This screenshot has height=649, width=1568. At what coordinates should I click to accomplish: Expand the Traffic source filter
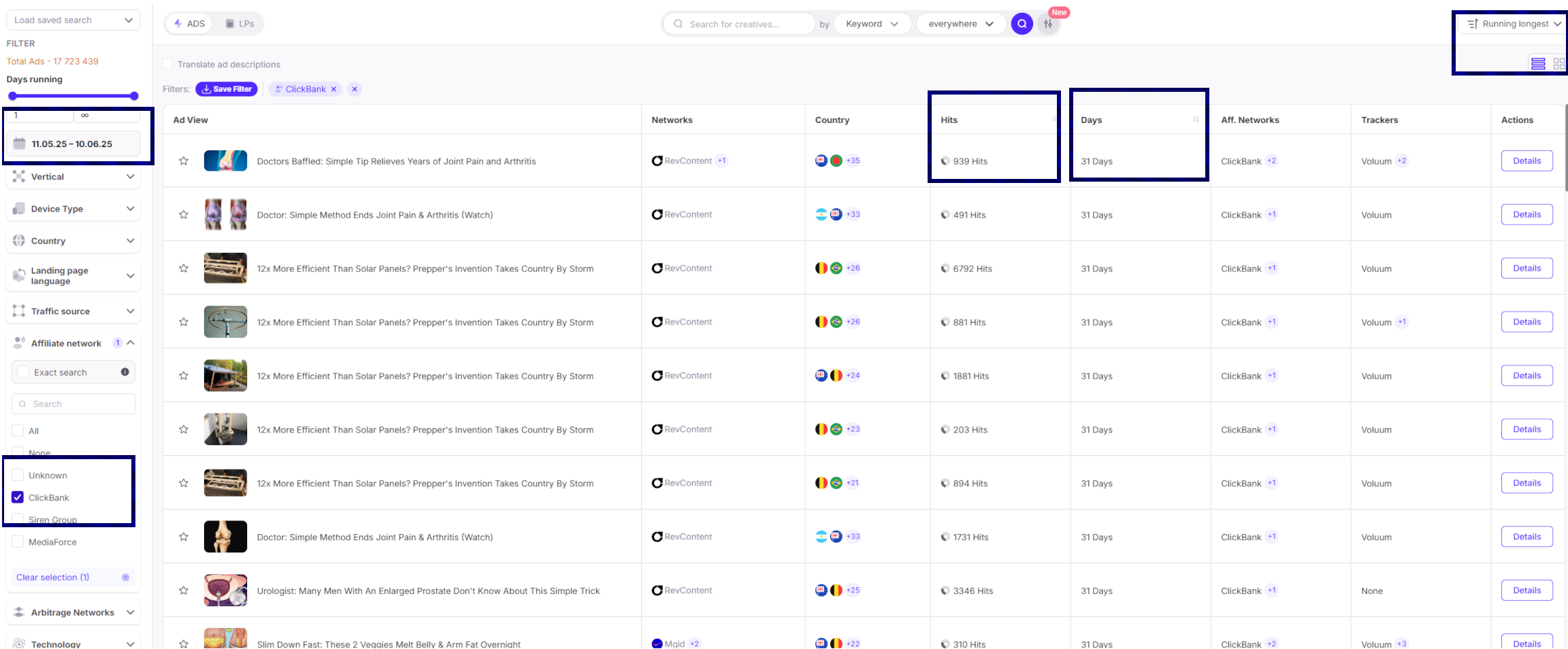click(x=130, y=311)
